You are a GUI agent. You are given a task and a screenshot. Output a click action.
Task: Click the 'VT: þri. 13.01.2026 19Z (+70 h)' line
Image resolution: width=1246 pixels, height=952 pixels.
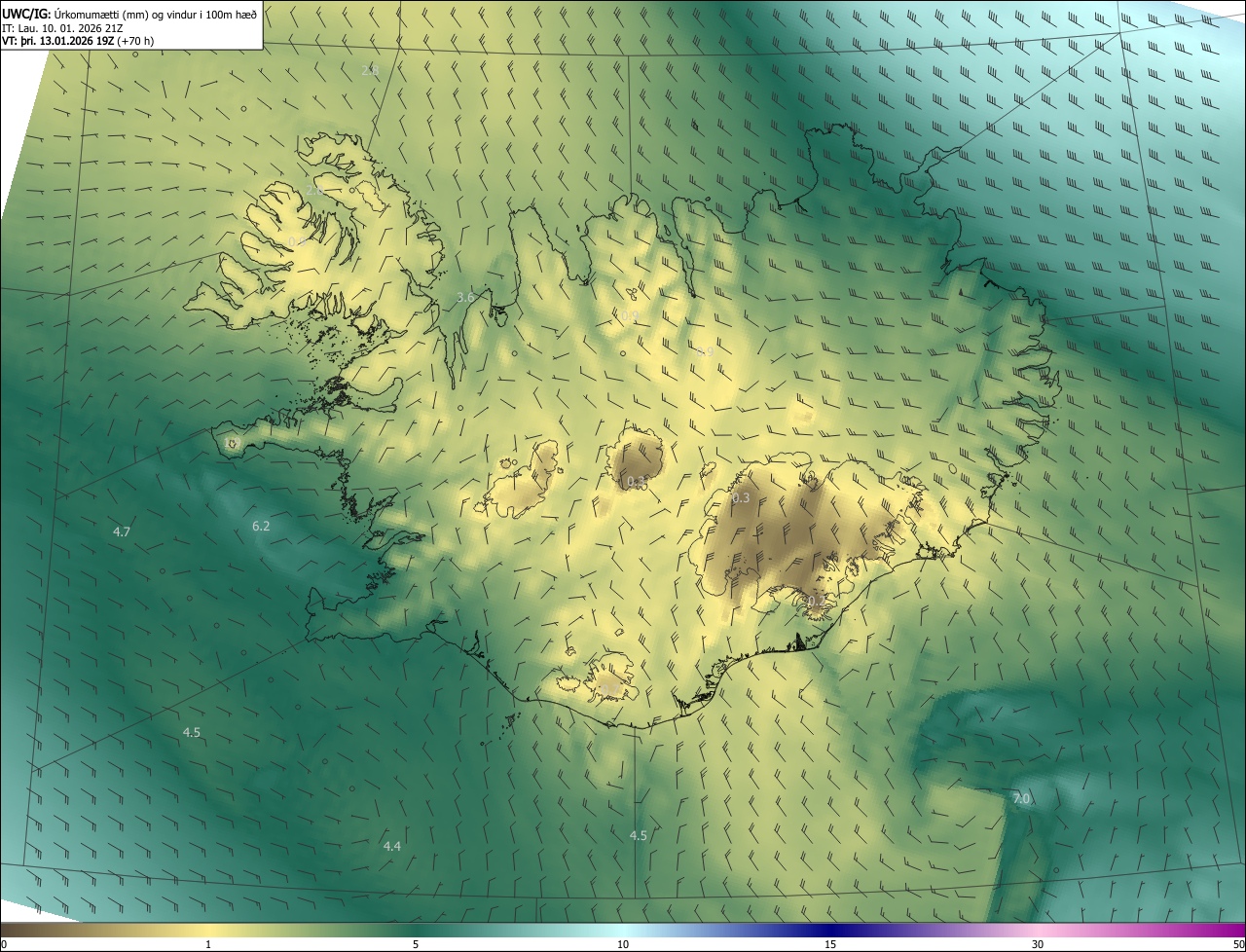click(x=78, y=41)
